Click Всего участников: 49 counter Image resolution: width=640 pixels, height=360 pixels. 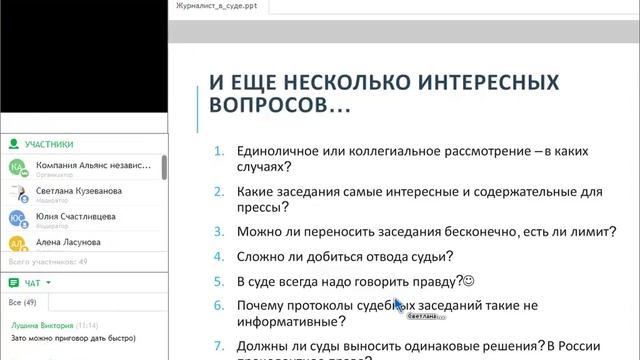point(48,262)
